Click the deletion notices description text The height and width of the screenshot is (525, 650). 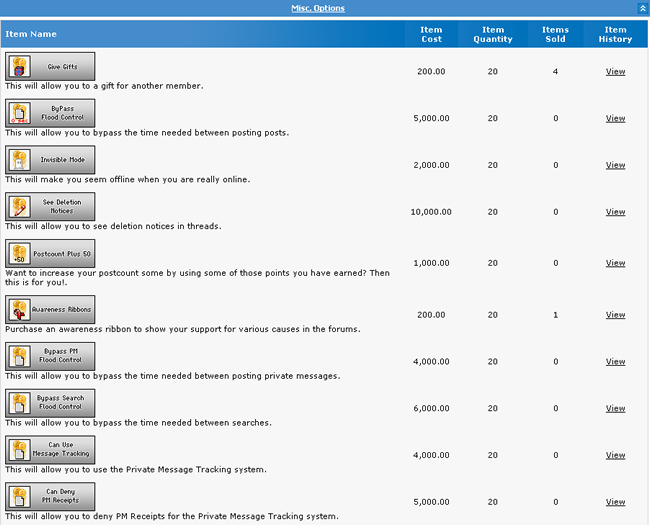tap(113, 226)
